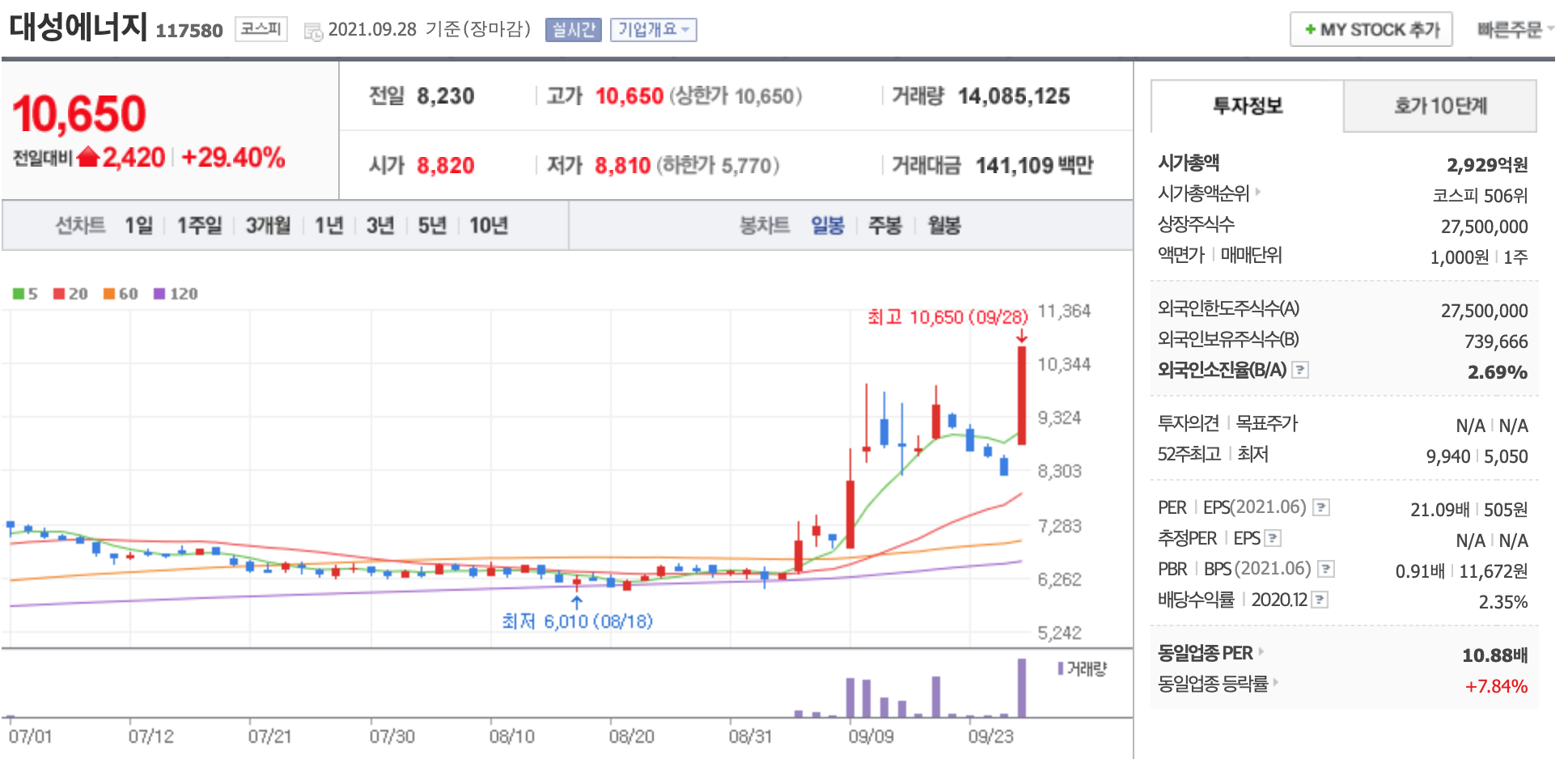The image size is (1568, 759).
Task: Click the stock code 117580
Action: coord(189,31)
